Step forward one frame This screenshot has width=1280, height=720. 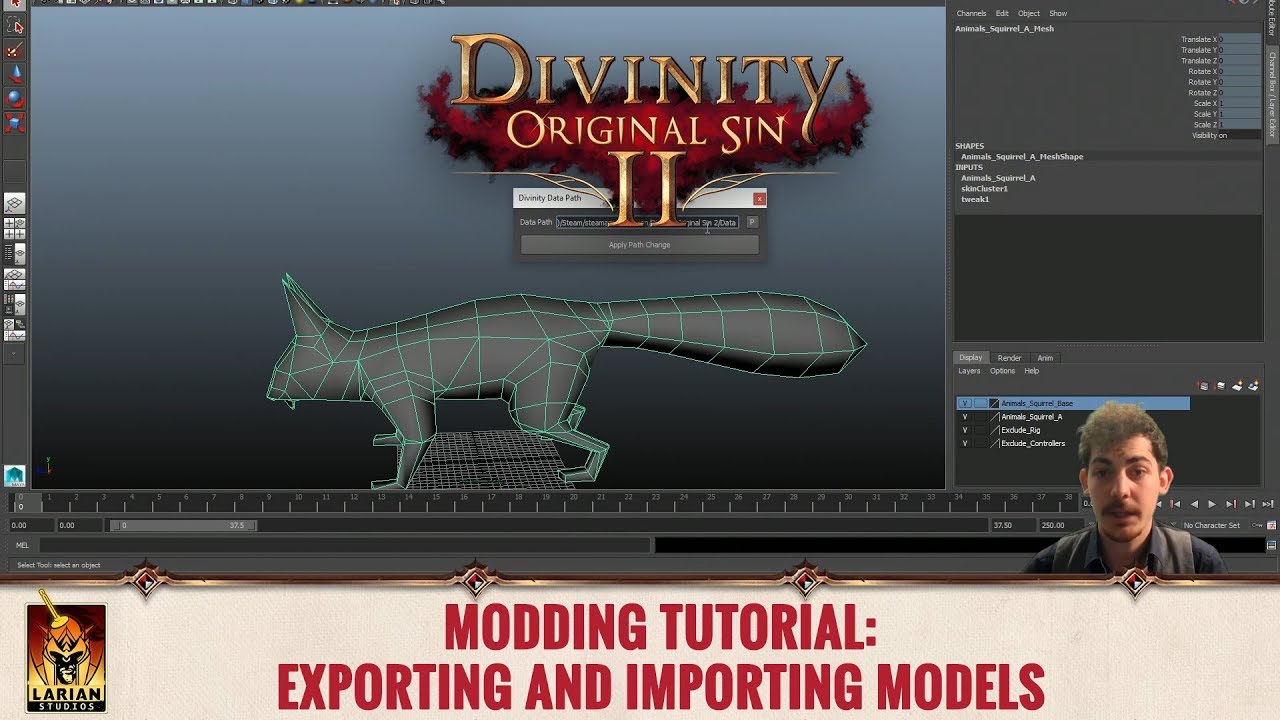tap(1250, 505)
